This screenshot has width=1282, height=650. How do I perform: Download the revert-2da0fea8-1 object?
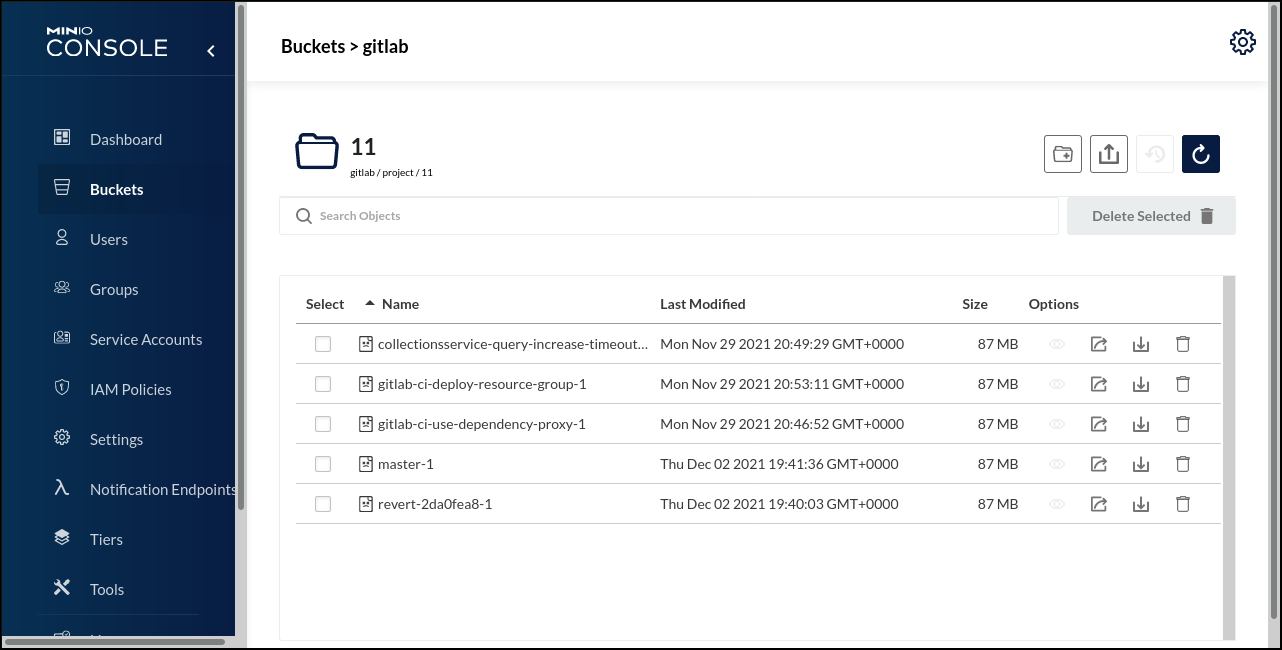tap(1140, 503)
